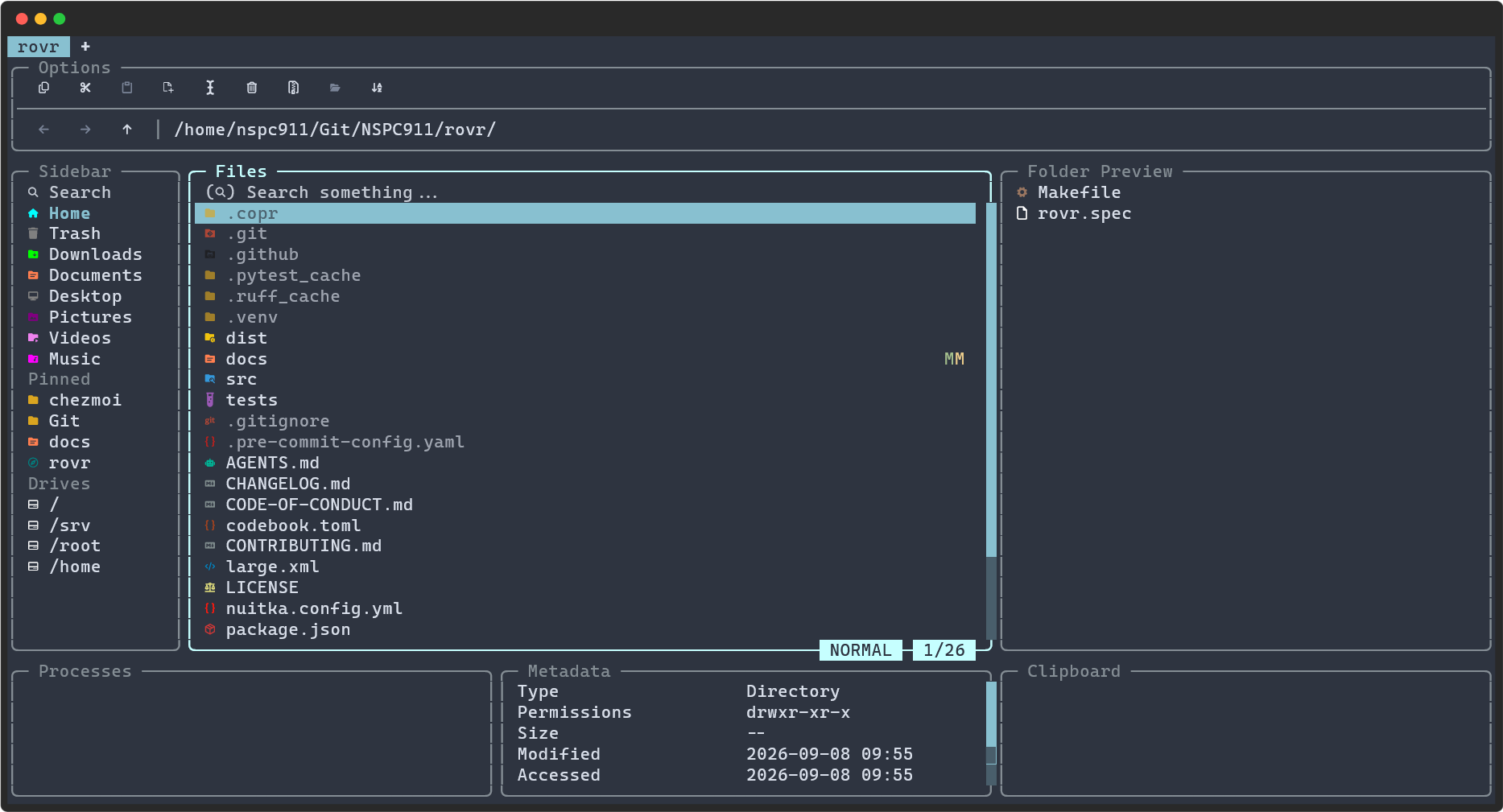1503x812 pixels.
Task: Go forward with the right arrow
Action: click(85, 130)
